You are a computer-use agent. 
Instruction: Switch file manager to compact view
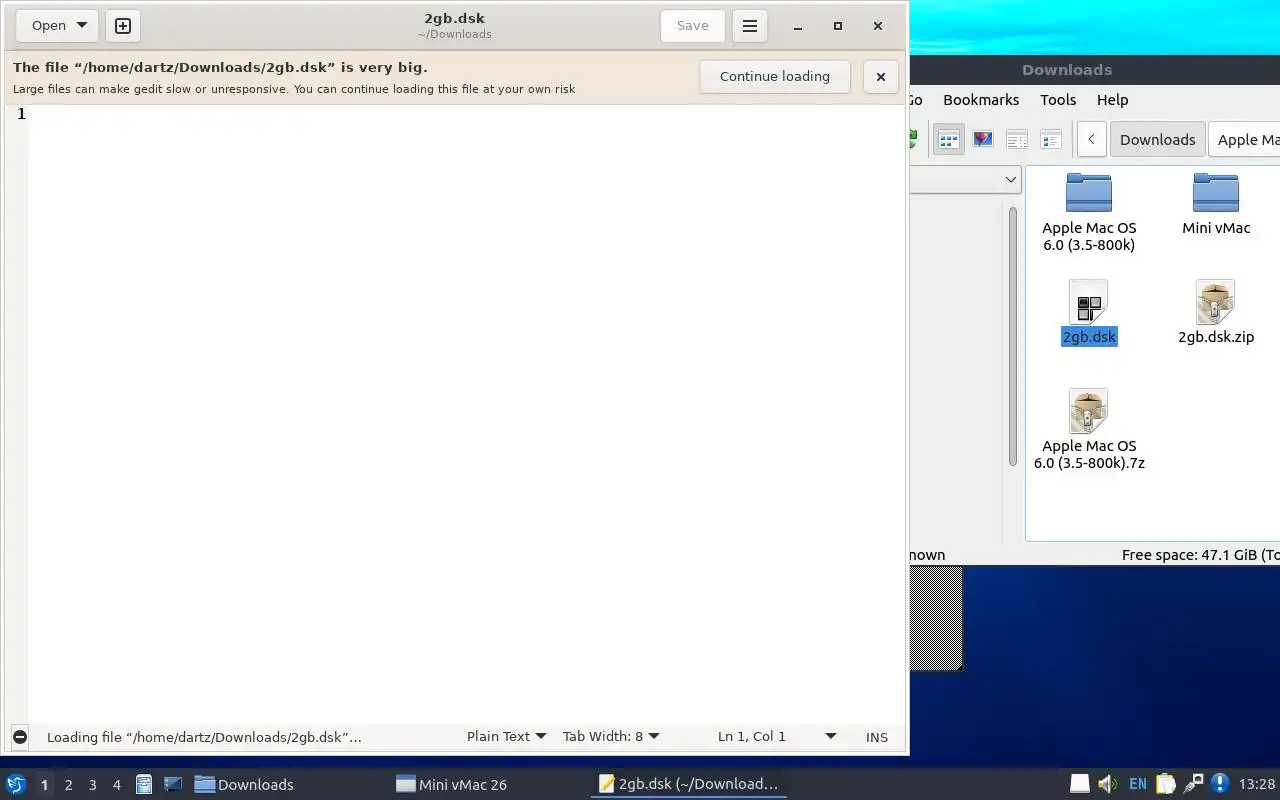coord(1017,139)
